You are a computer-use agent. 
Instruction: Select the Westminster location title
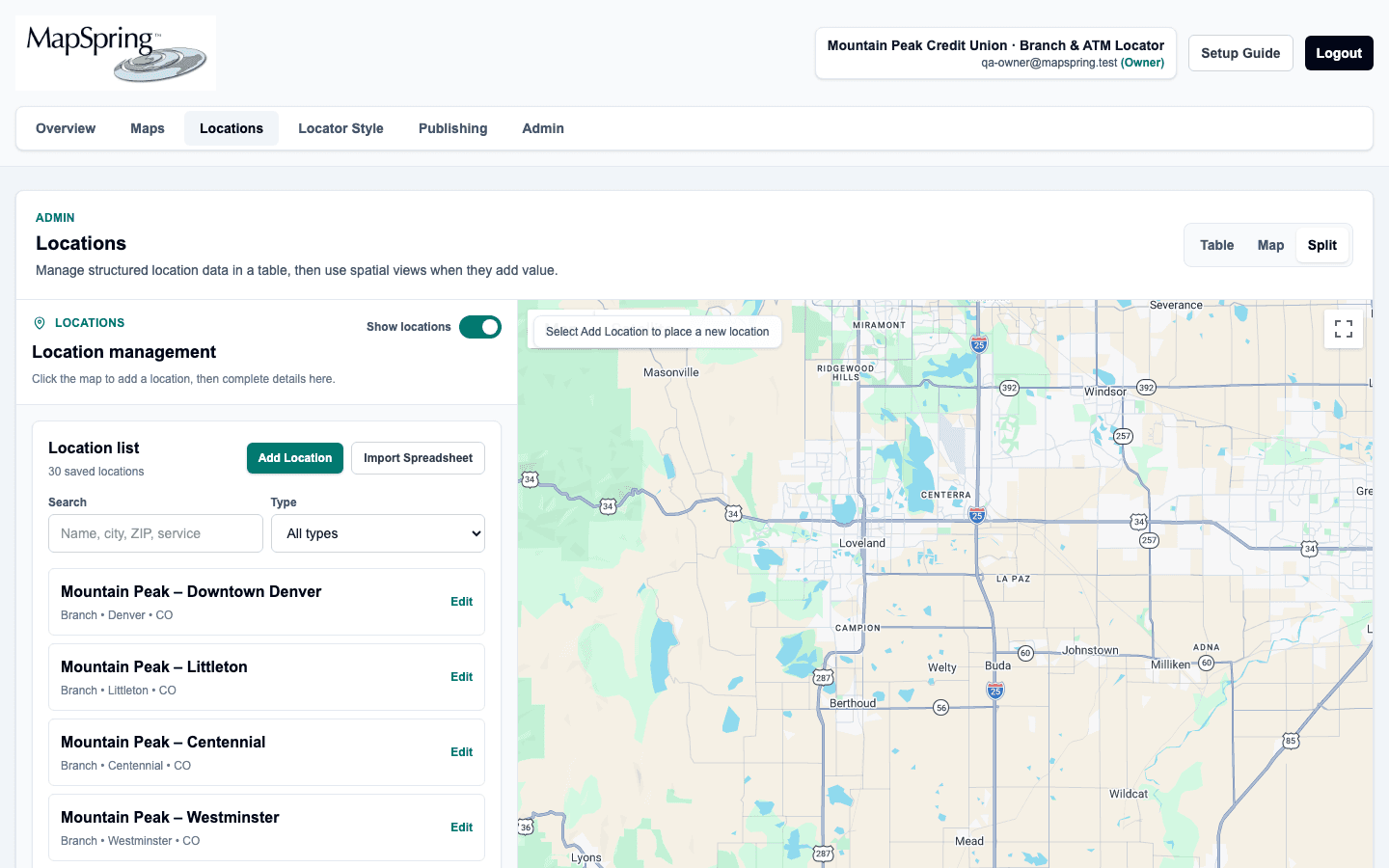(170, 817)
